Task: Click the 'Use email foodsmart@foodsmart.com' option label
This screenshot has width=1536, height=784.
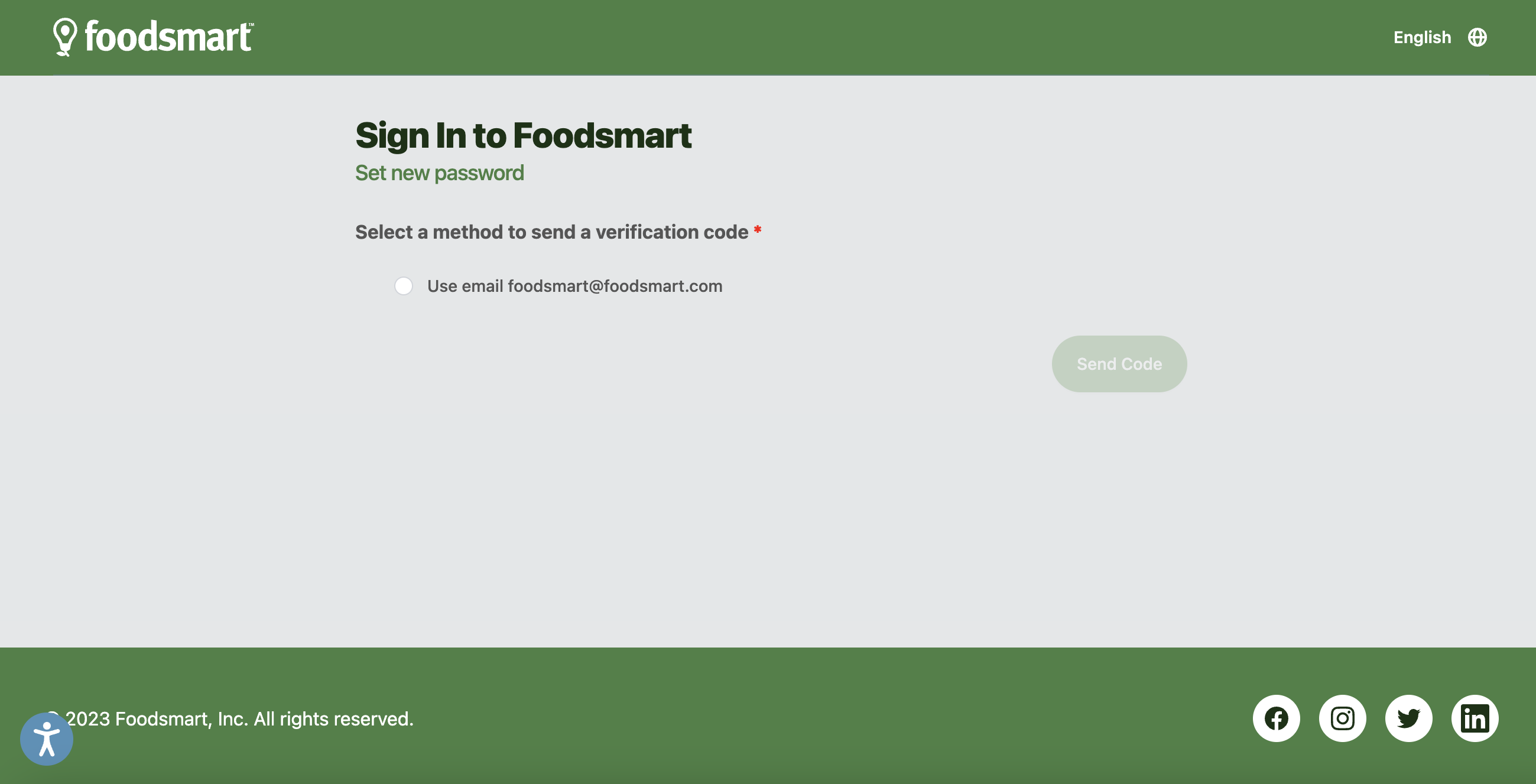Action: (575, 286)
